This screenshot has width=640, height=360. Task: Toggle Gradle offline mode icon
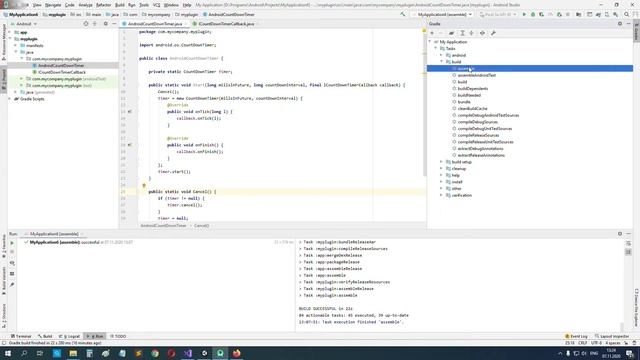click(482, 33)
